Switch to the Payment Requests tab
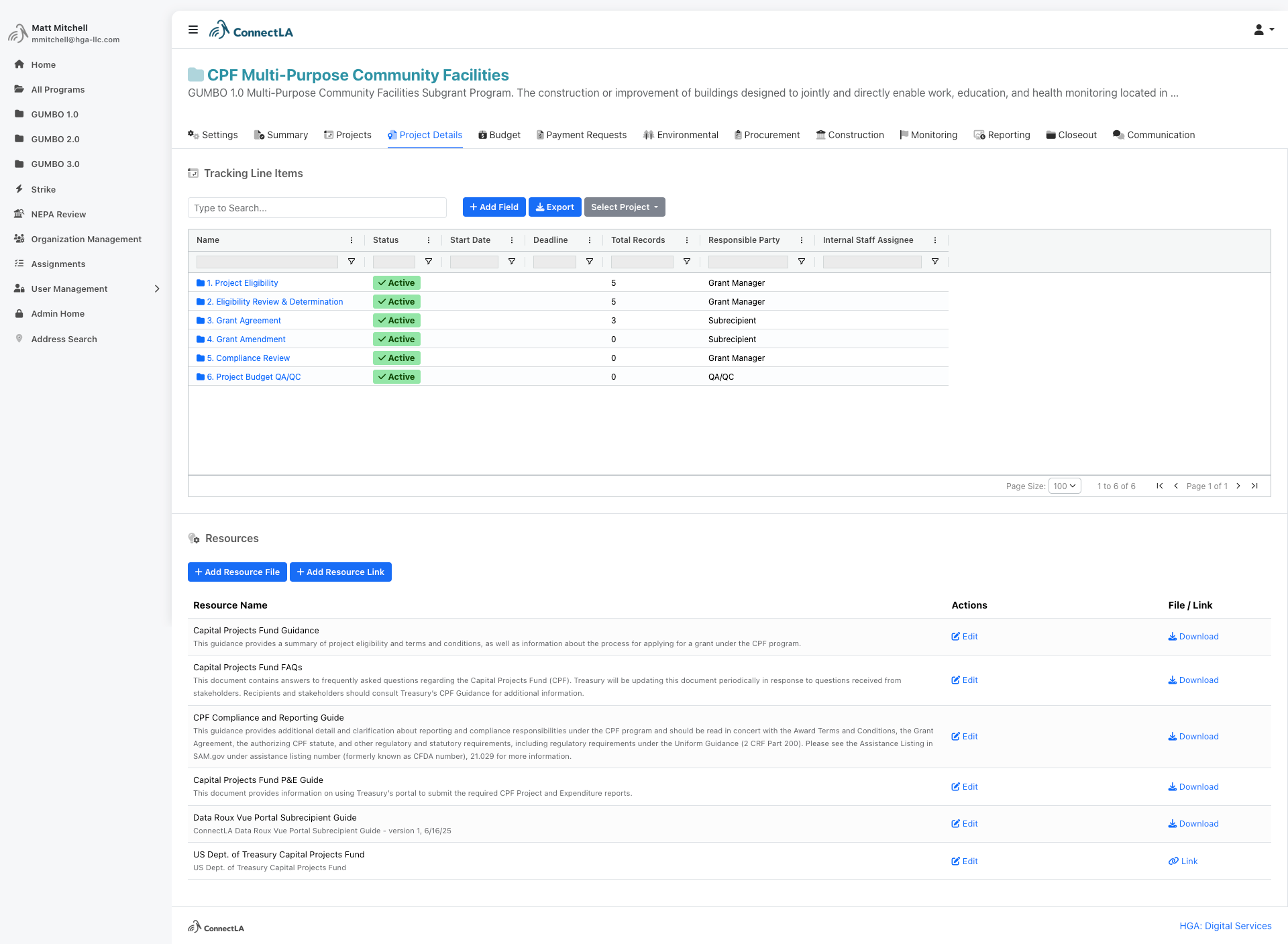 pos(582,135)
